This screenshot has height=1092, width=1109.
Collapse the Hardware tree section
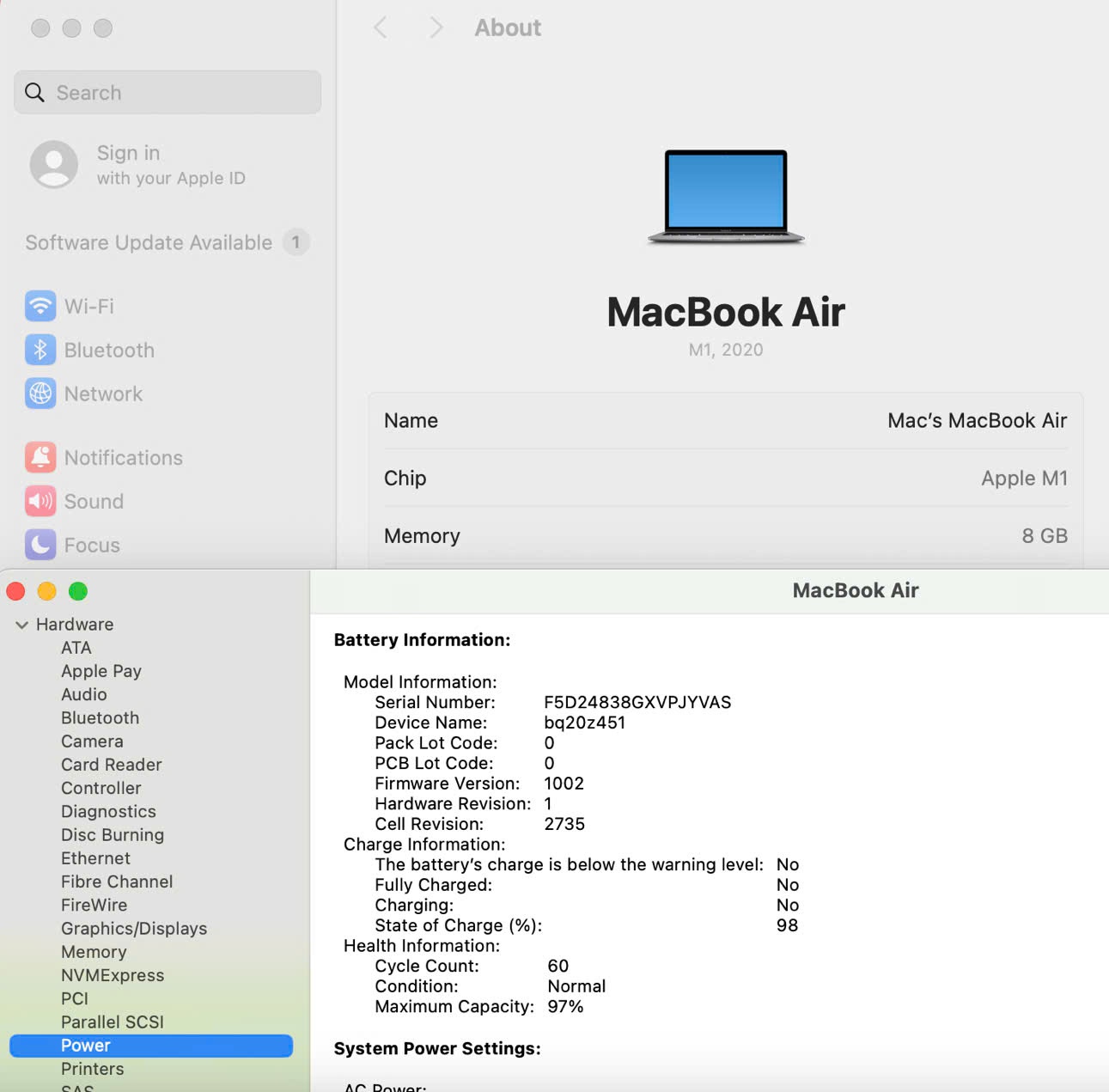click(21, 625)
